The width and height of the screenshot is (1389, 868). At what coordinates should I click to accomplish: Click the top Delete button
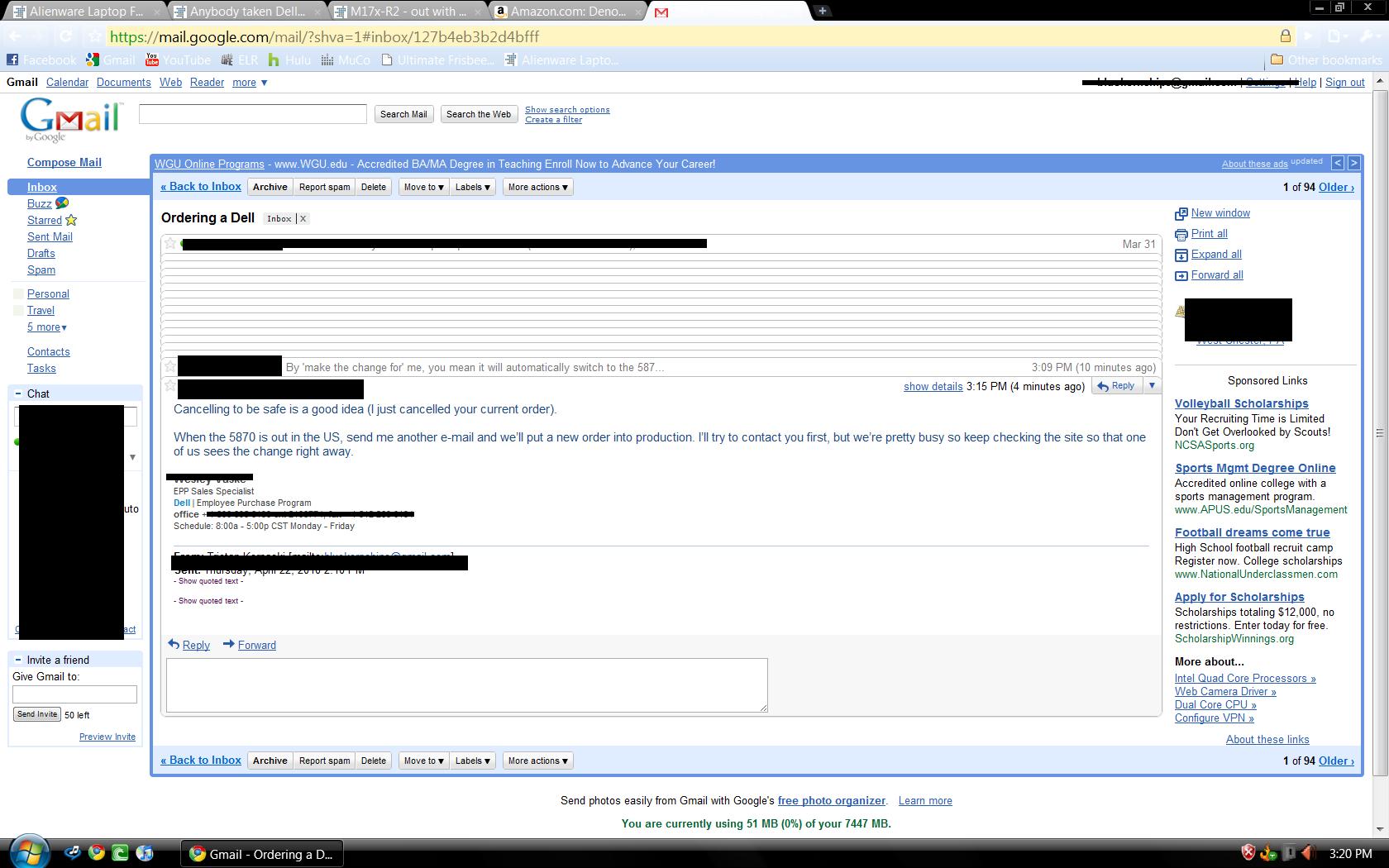pyautogui.click(x=373, y=187)
